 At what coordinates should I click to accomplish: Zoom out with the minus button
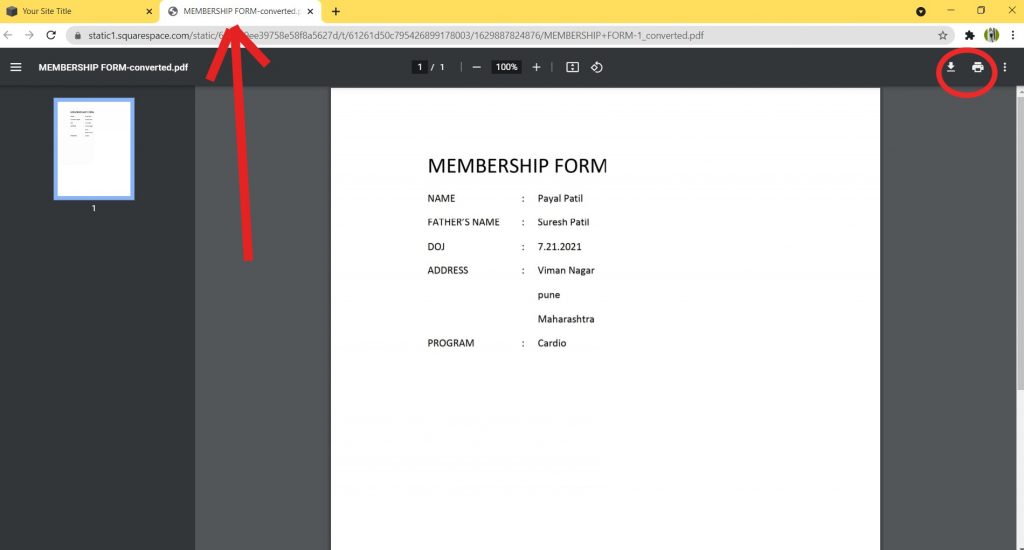(477, 67)
